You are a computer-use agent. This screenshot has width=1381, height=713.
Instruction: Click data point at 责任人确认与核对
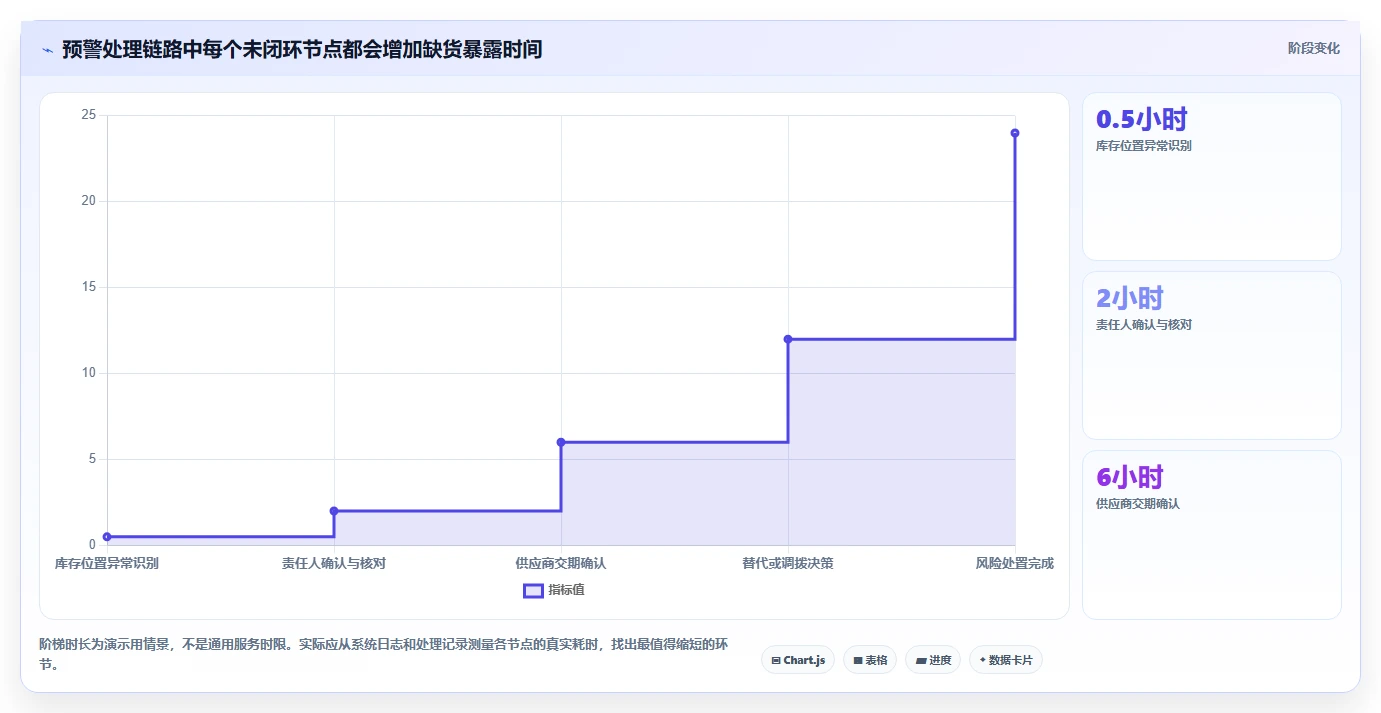point(334,511)
